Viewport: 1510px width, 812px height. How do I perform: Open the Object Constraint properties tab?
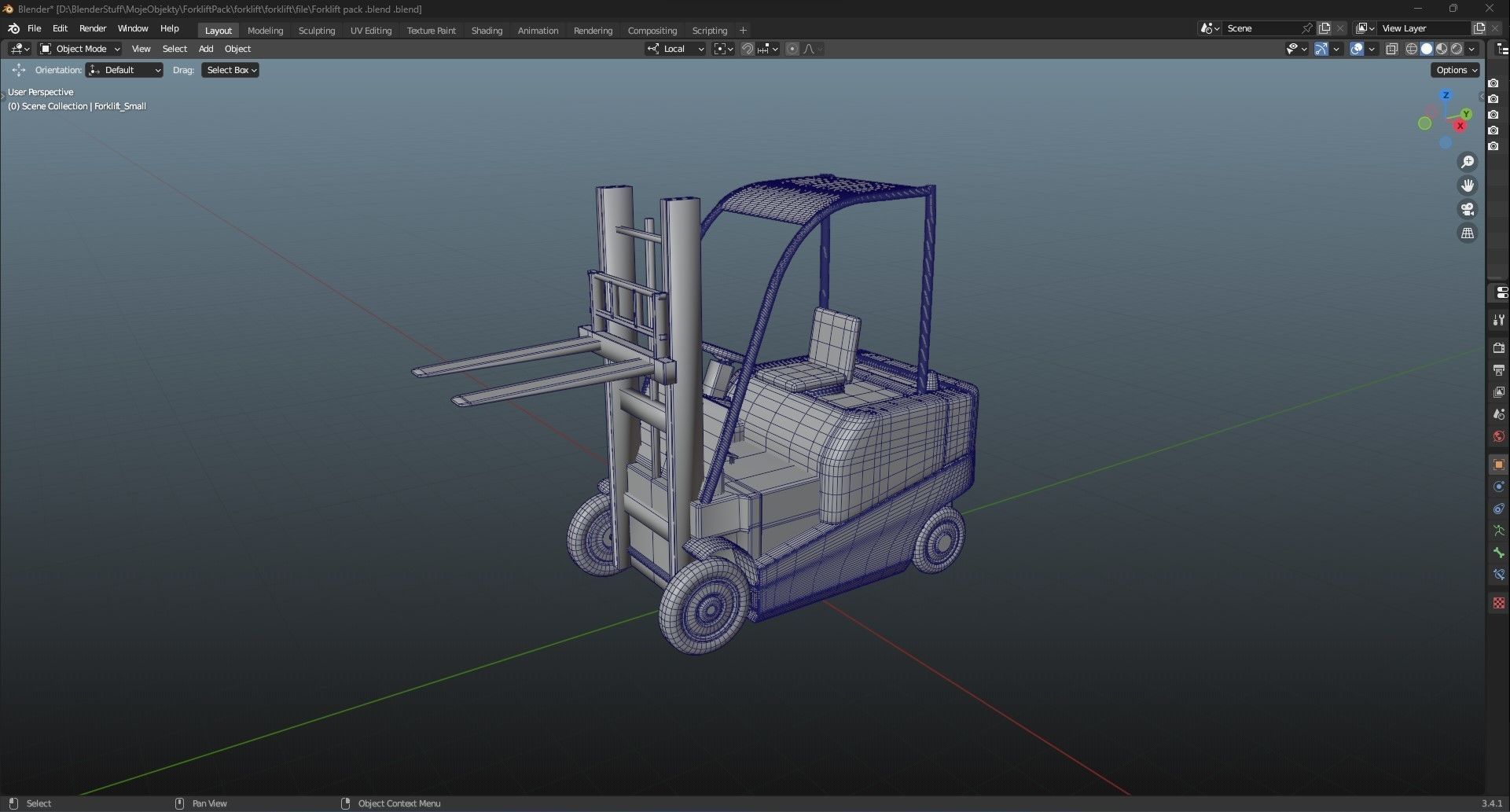(1499, 509)
